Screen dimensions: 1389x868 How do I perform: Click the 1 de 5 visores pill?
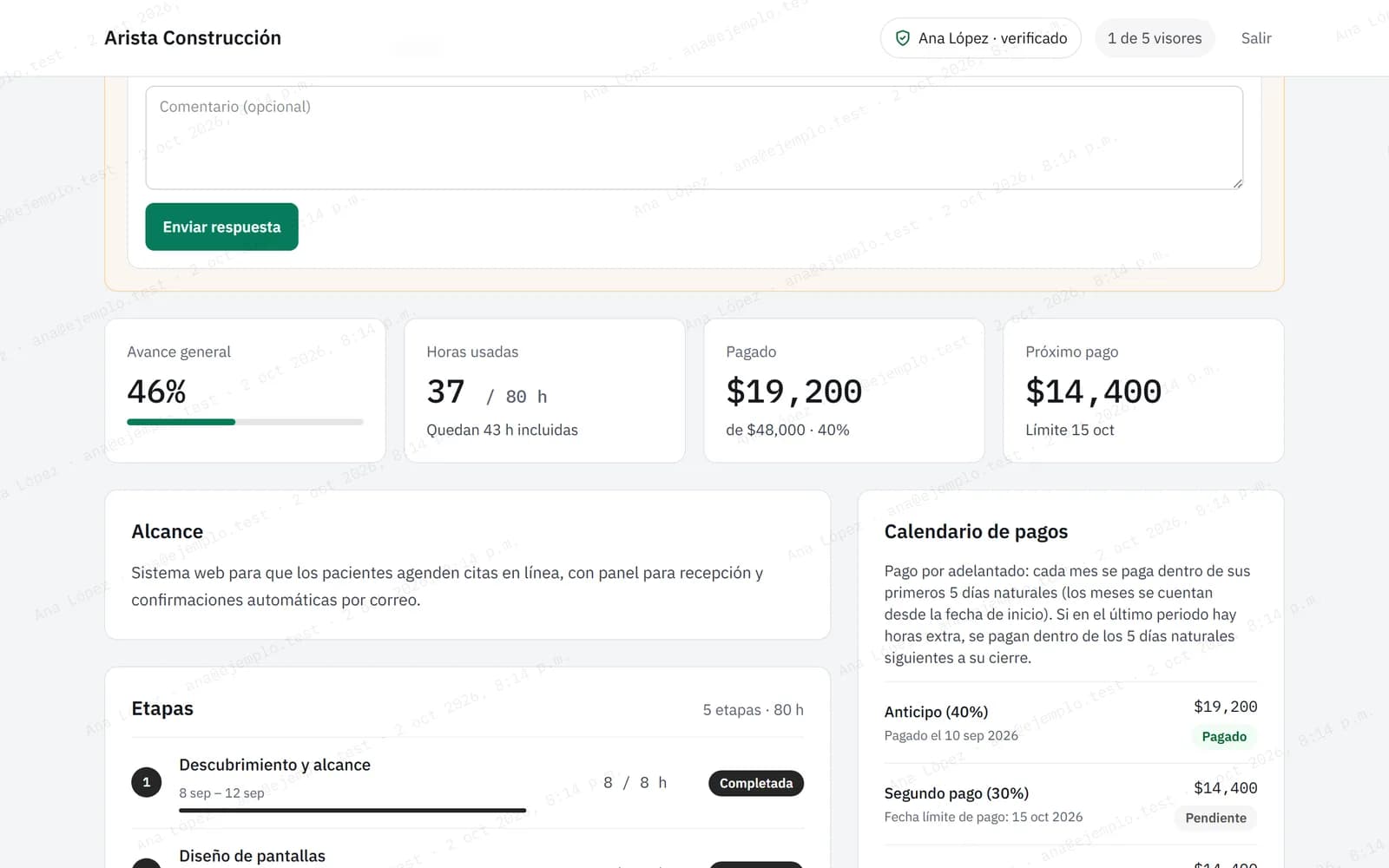pos(1155,38)
